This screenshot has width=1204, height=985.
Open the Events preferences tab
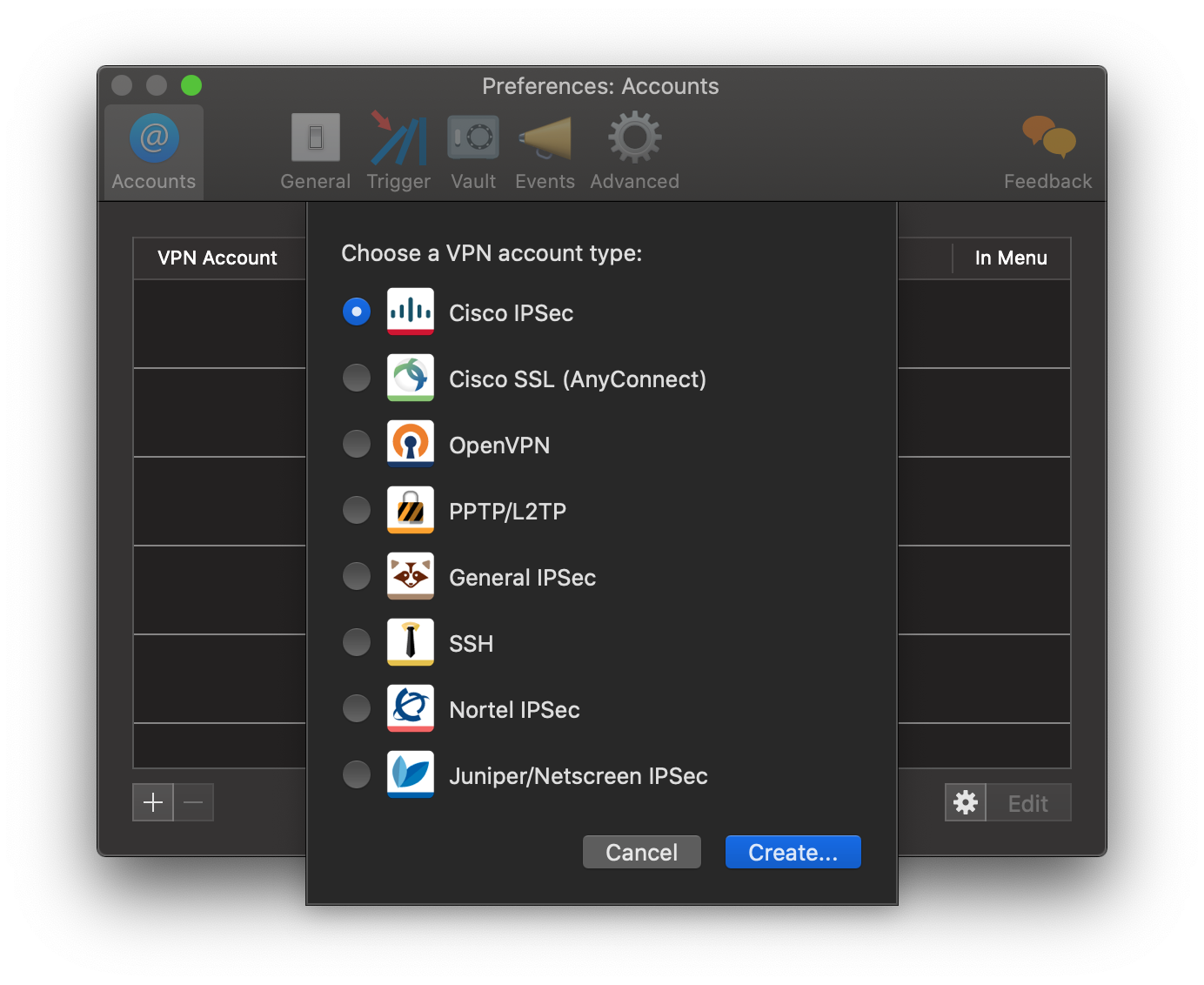545,152
